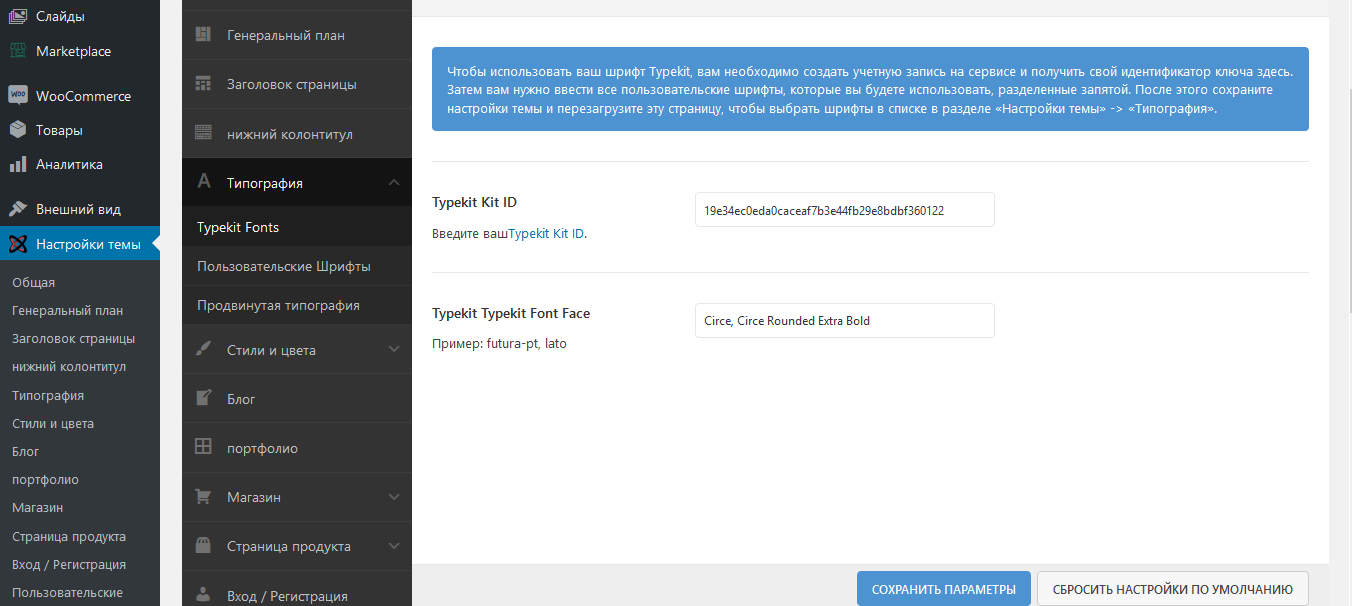Click the Typekit Kit ID input field
Viewport: 1352px width, 606px height.
(x=845, y=210)
